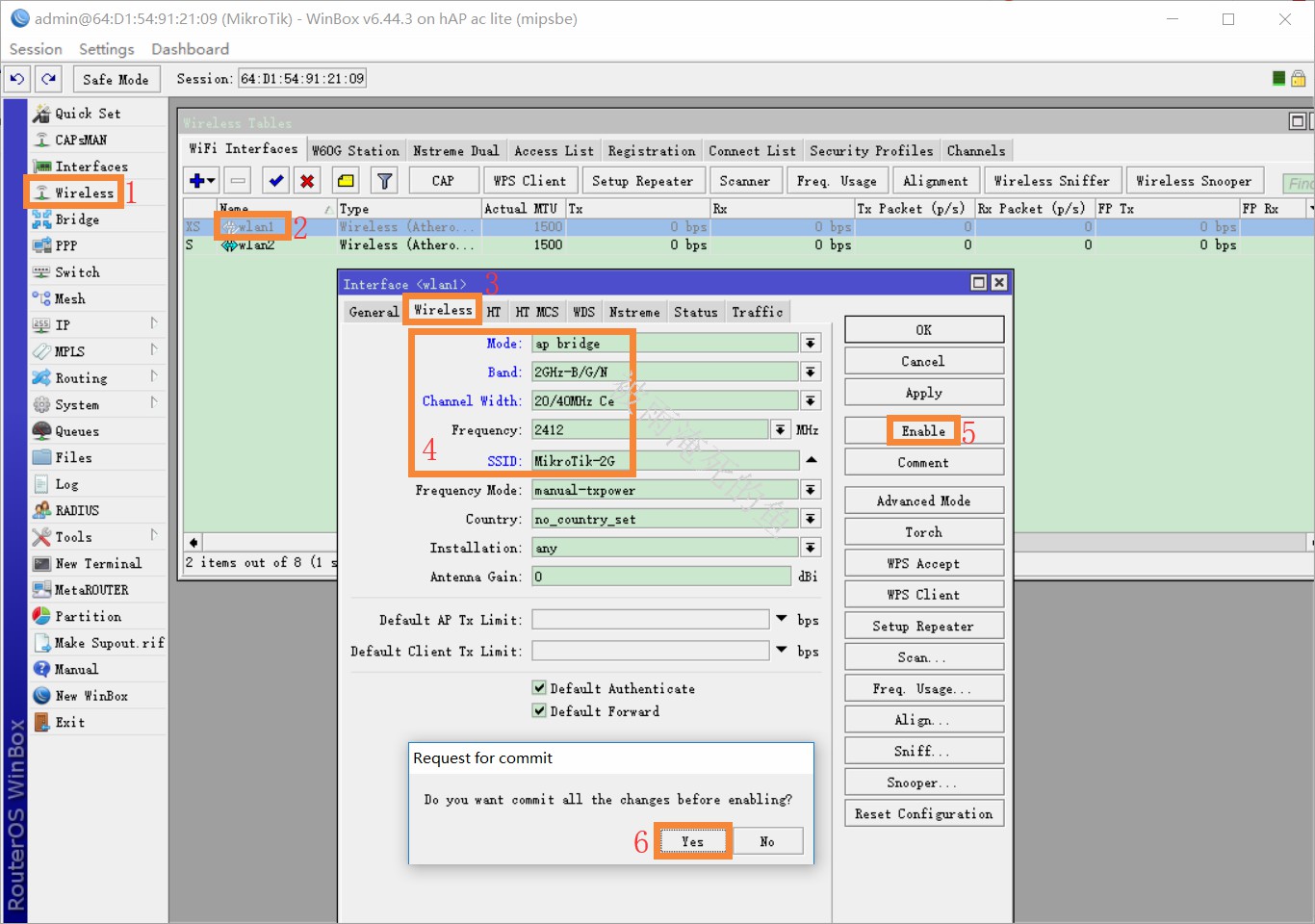Switch to the Security Profiles tab

pos(870,151)
